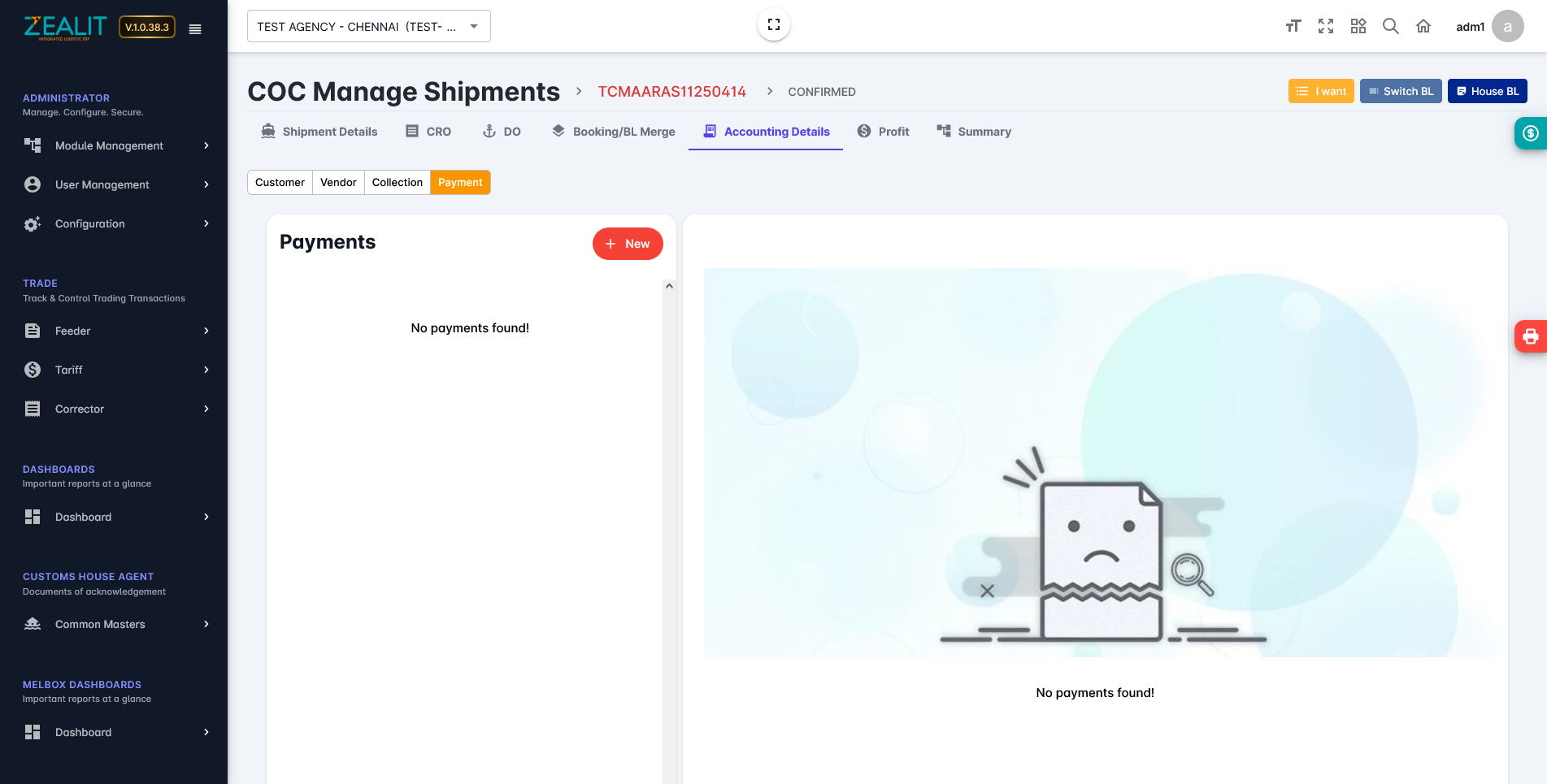
Task: Click the center focus frame icon
Action: [773, 24]
